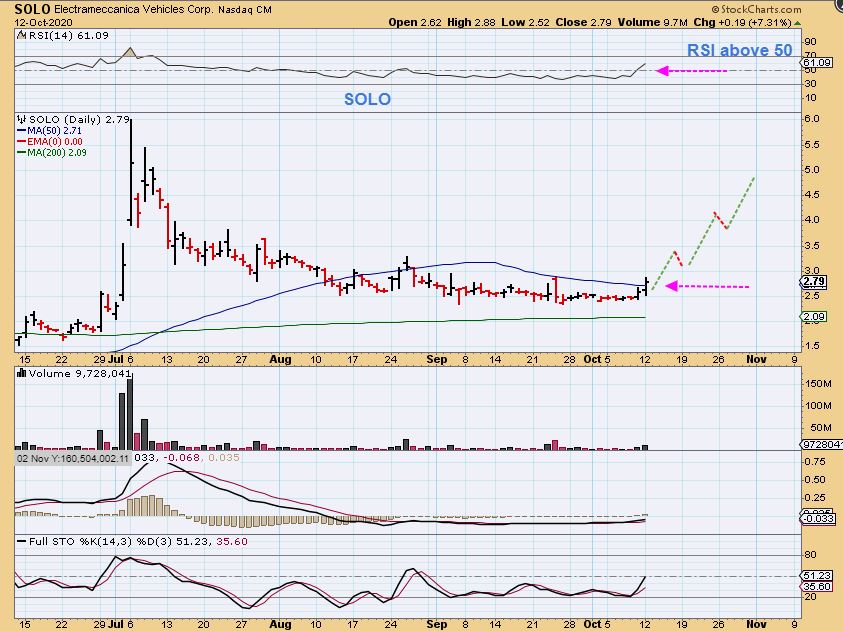Click the Nov label on price date axis
The height and width of the screenshot is (631, 843).
(756, 359)
